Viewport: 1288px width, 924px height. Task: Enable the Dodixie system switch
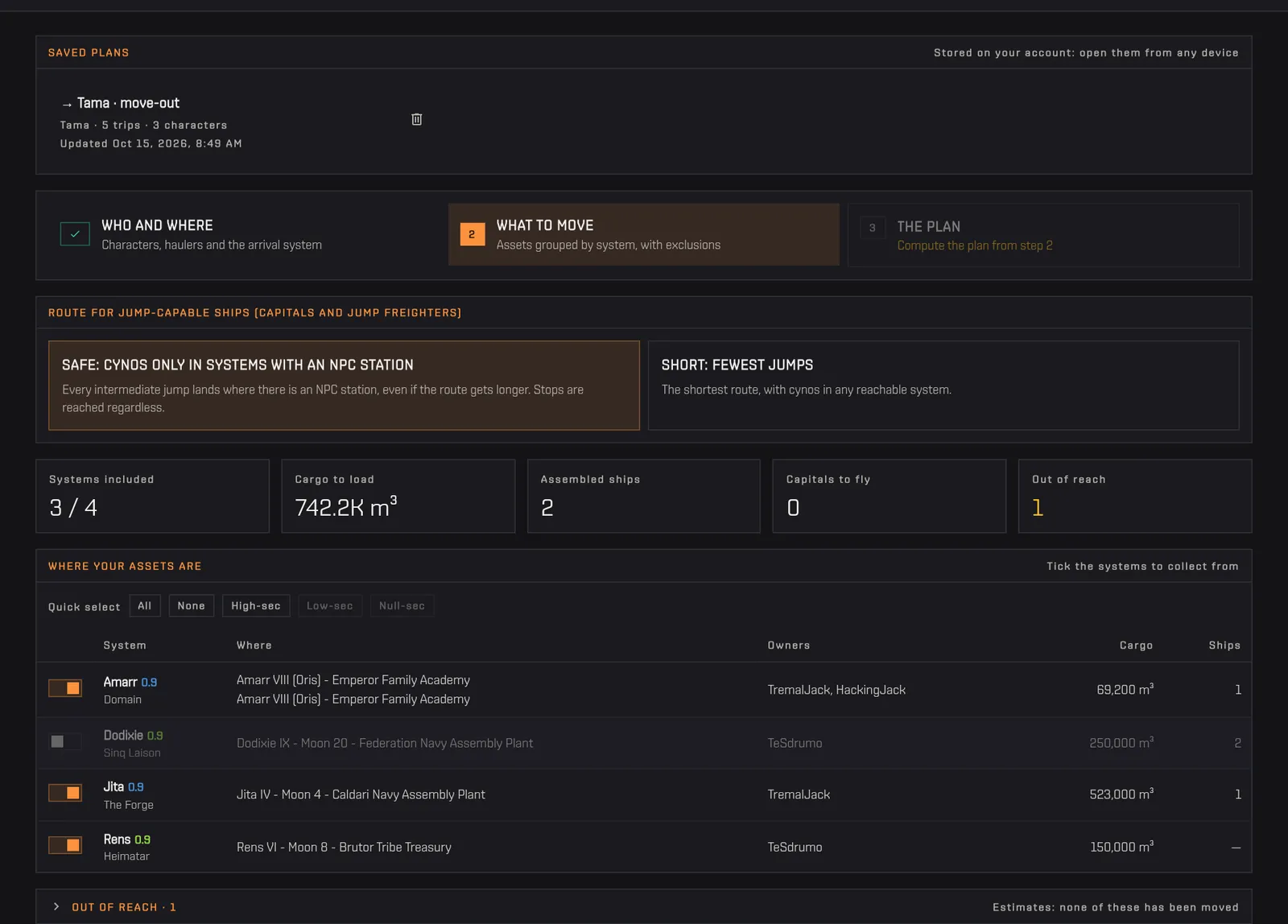click(x=65, y=741)
